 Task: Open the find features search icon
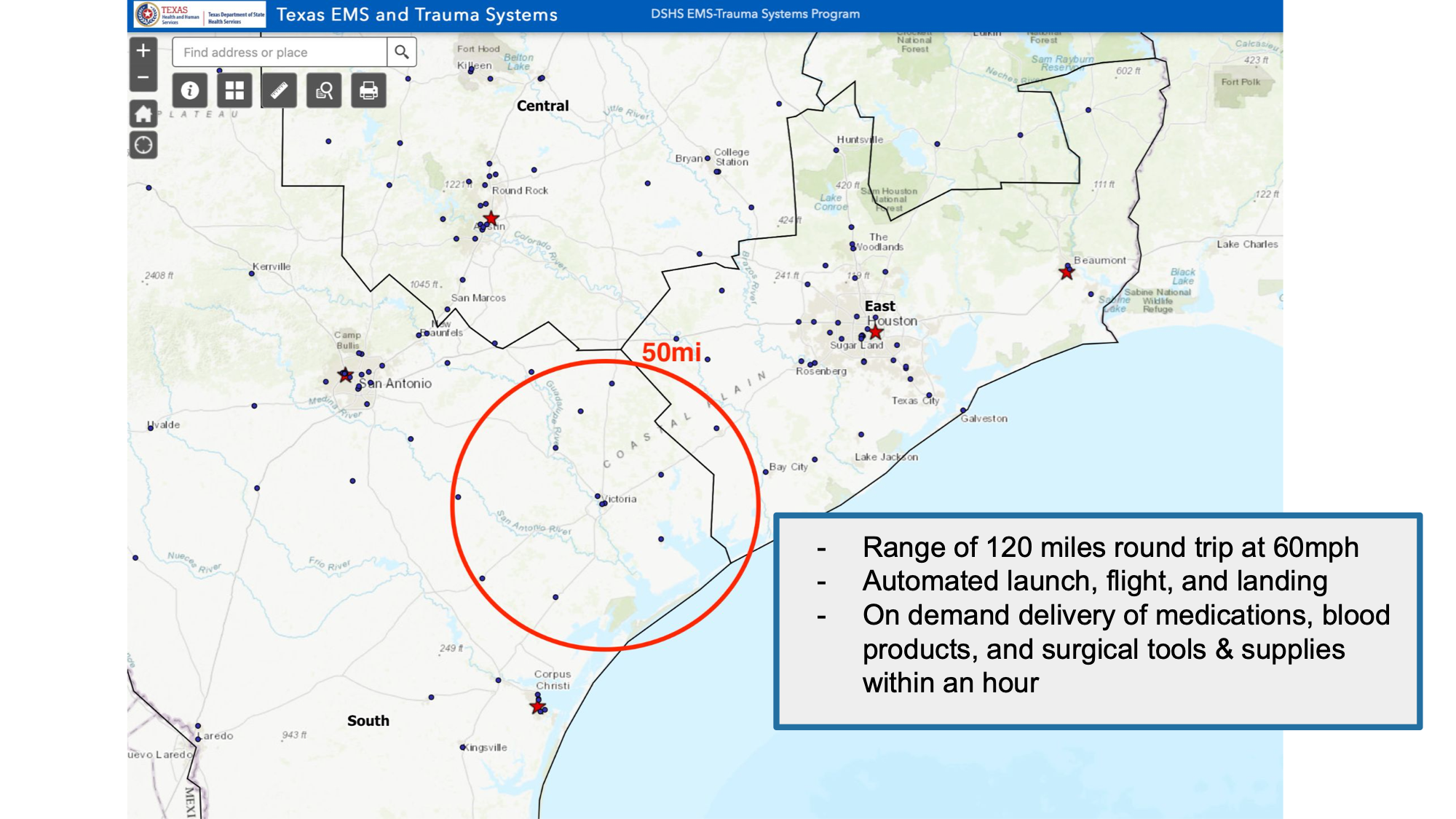[x=324, y=90]
